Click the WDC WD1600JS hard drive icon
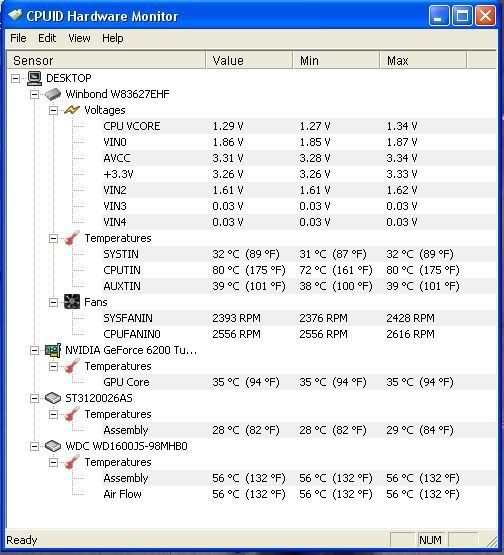This screenshot has height=555, width=504. point(53,446)
